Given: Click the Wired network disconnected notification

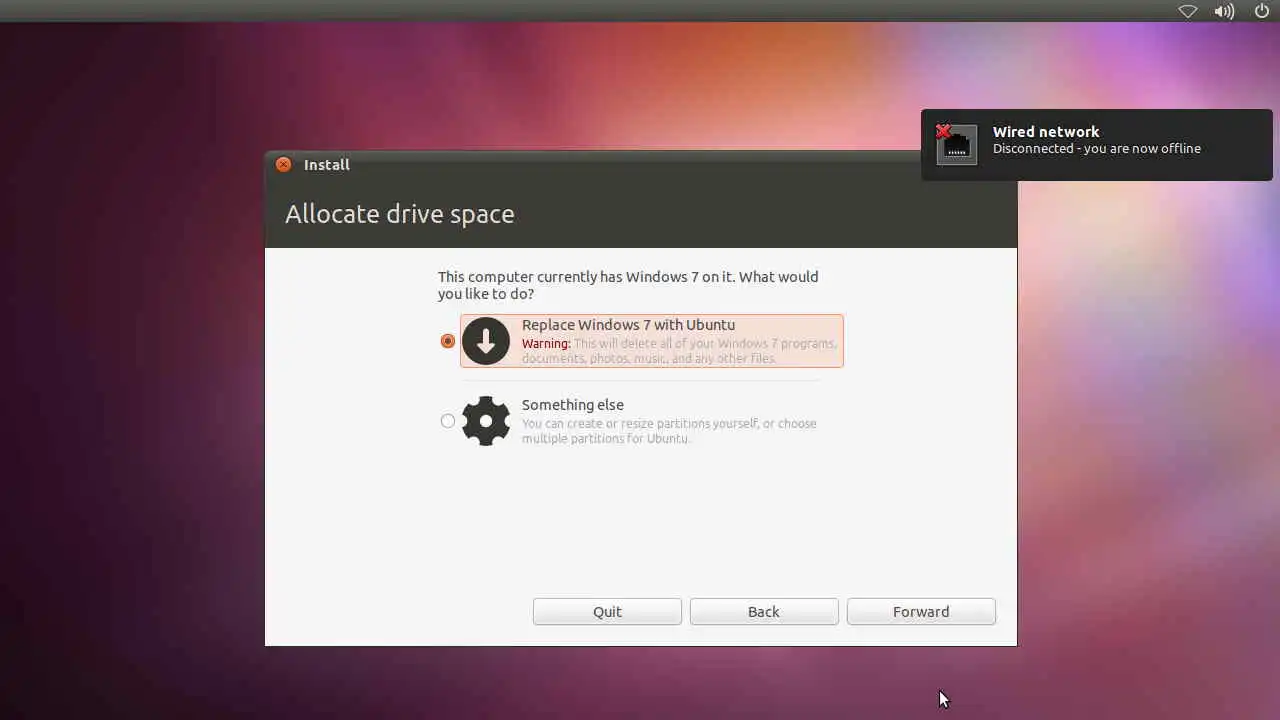Looking at the screenshot, I should (x=1097, y=145).
